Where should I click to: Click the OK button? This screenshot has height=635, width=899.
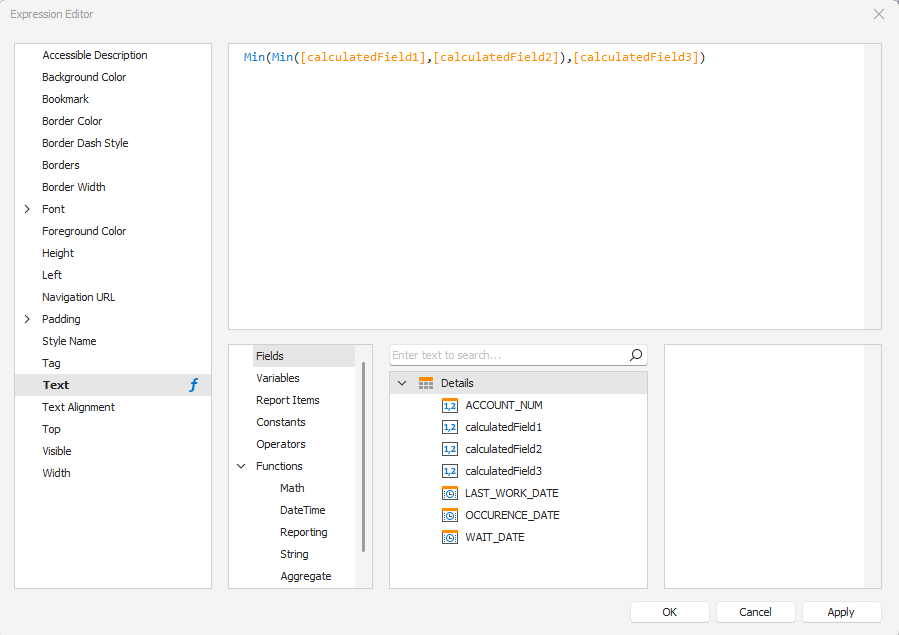pyautogui.click(x=670, y=612)
